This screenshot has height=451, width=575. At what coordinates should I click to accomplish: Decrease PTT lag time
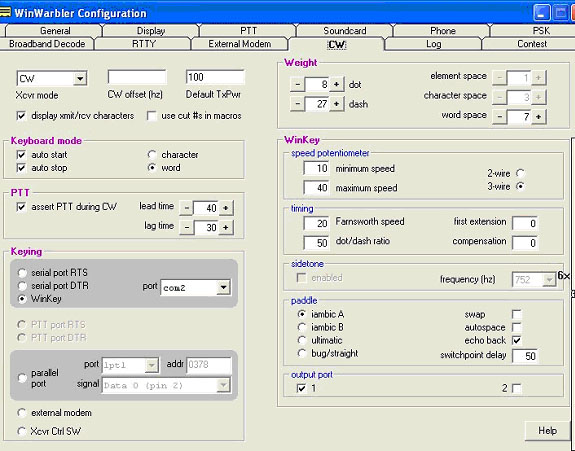click(x=187, y=228)
